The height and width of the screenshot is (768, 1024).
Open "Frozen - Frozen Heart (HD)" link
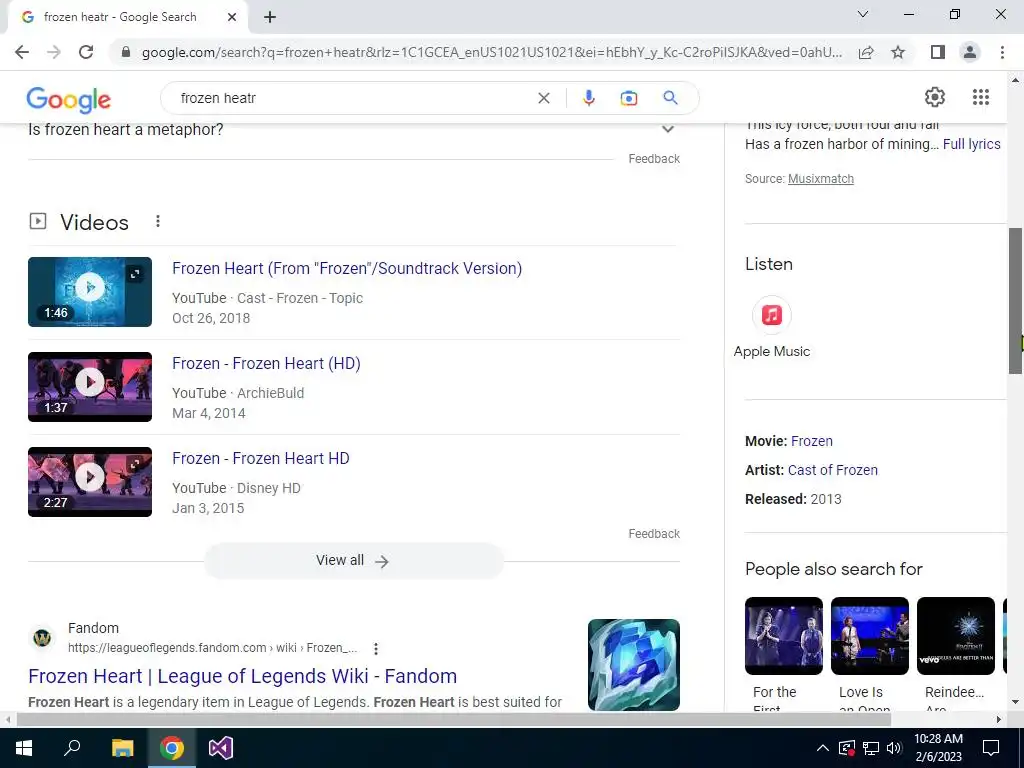click(x=266, y=363)
